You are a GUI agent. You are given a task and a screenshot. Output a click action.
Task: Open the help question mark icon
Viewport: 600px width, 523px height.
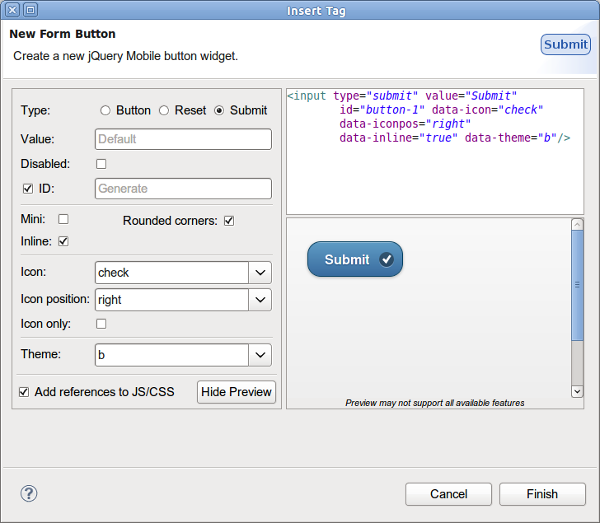tap(29, 493)
